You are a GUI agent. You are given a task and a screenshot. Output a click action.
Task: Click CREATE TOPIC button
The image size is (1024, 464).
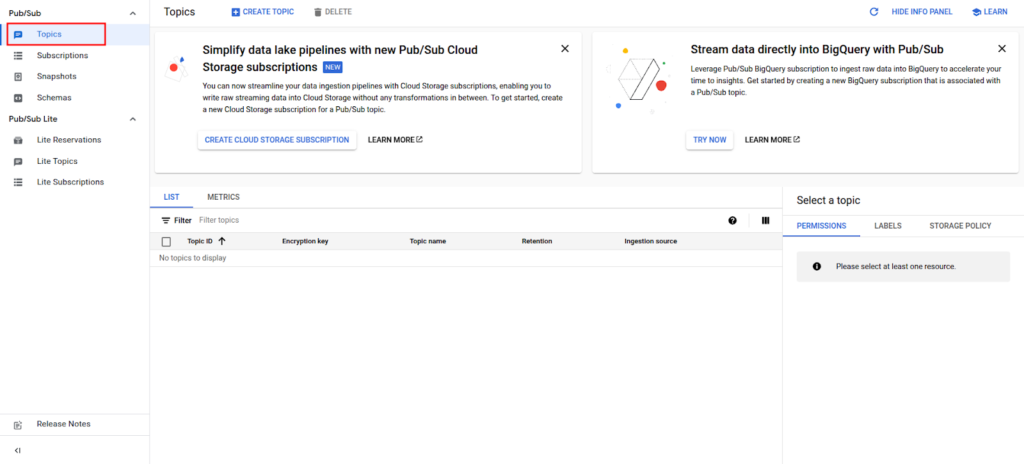(x=263, y=12)
